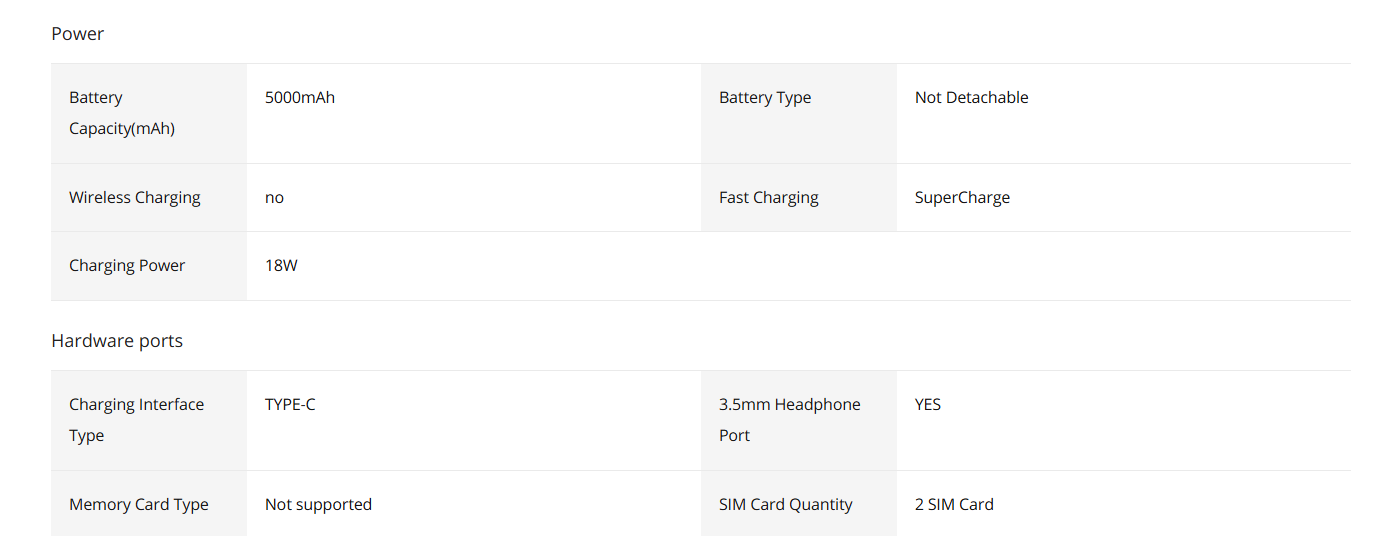Click the Not supported value text
Image resolution: width=1373 pixels, height=536 pixels.
(x=318, y=505)
